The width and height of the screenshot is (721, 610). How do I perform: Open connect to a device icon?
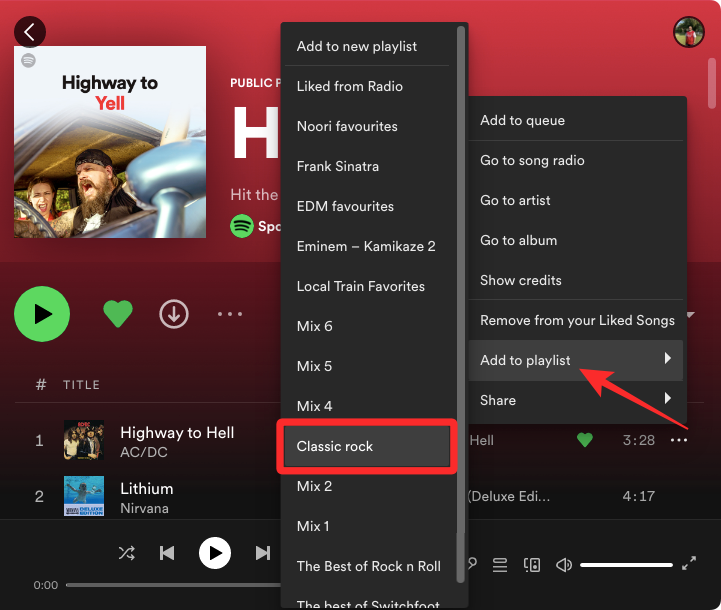click(532, 564)
